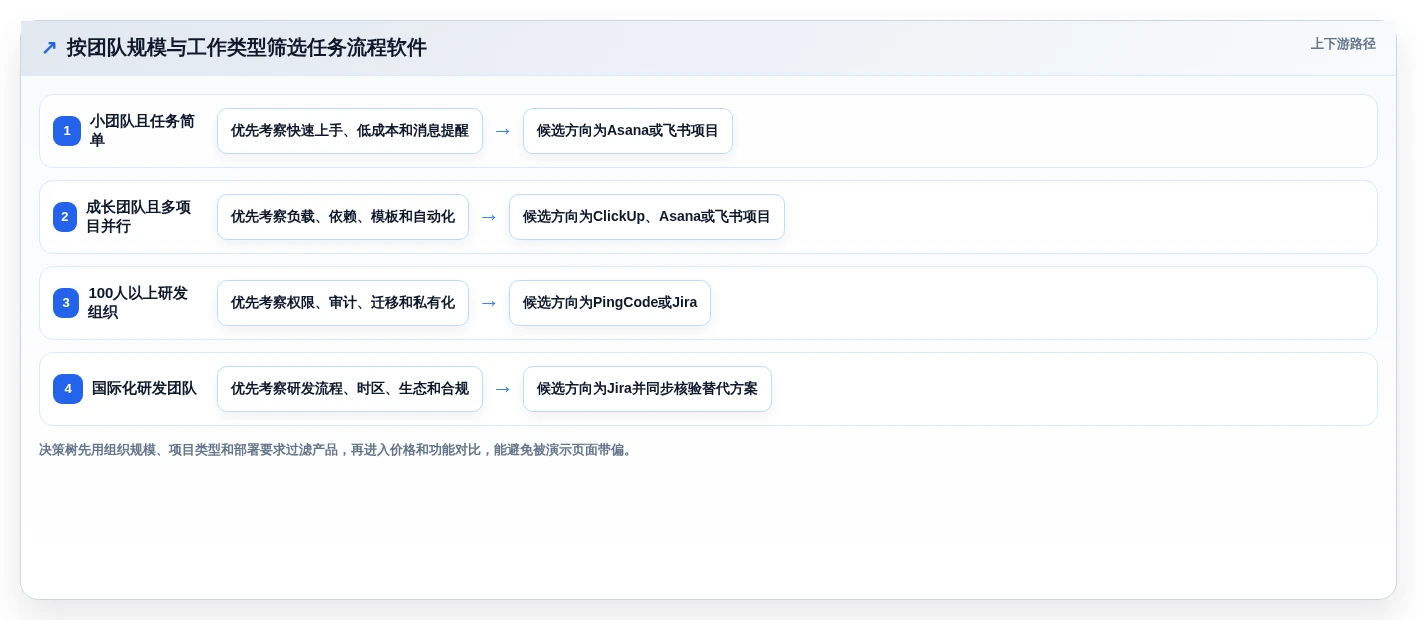Click the 上下游路径 label in the header
The width and height of the screenshot is (1417, 620).
click(1343, 44)
